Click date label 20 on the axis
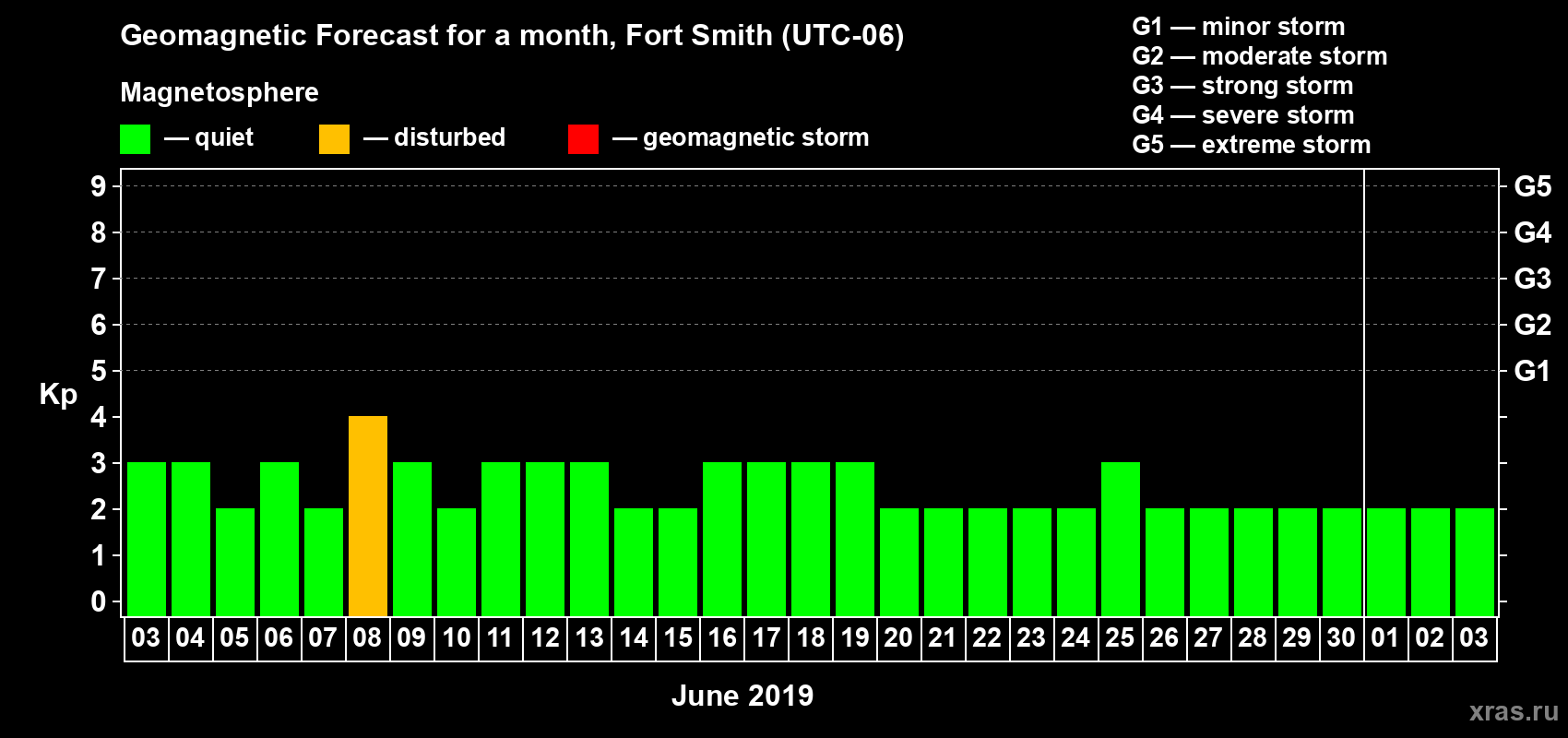Viewport: 1568px width, 738px height. (898, 637)
